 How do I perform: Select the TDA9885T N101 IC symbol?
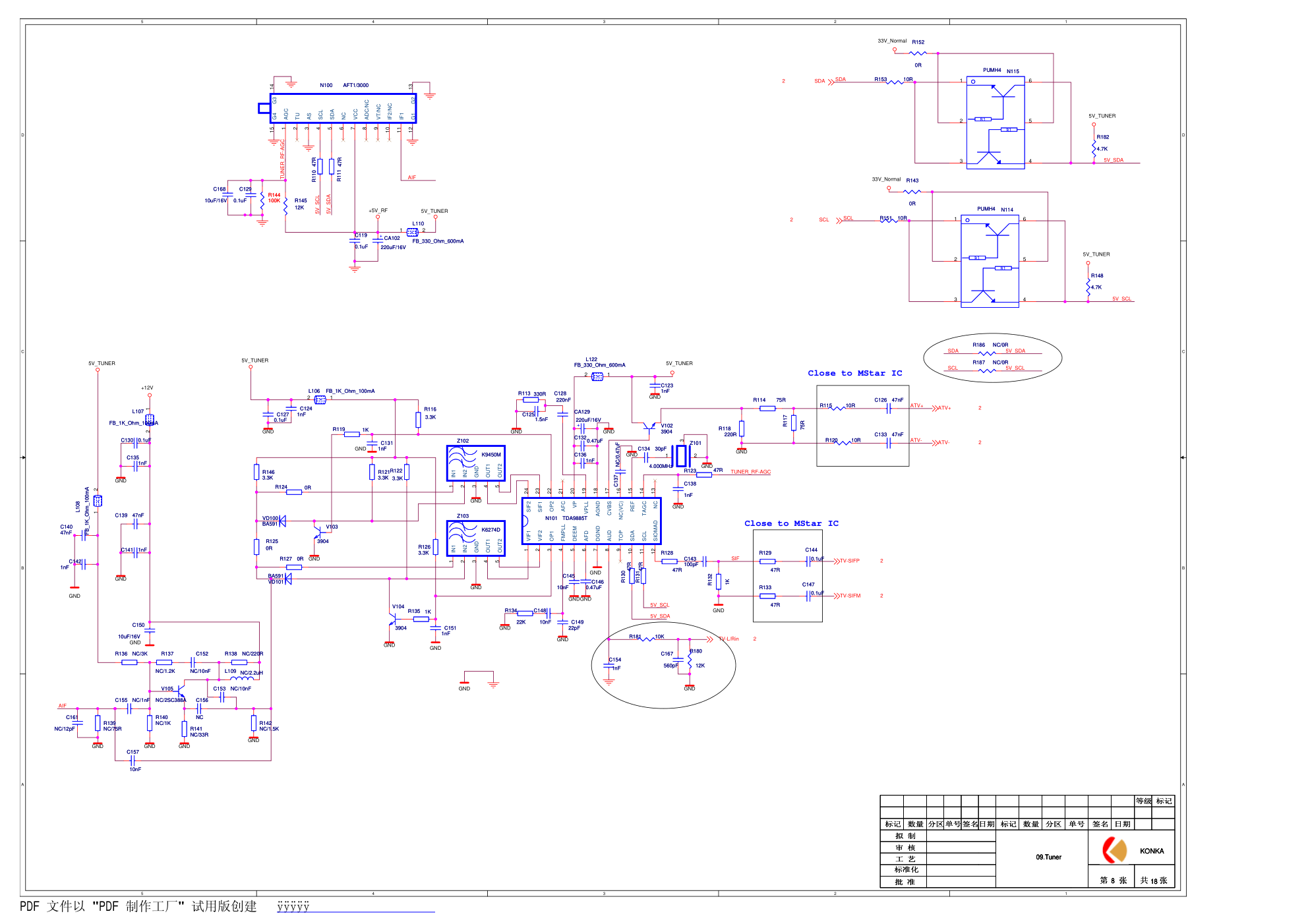pyautogui.click(x=591, y=521)
